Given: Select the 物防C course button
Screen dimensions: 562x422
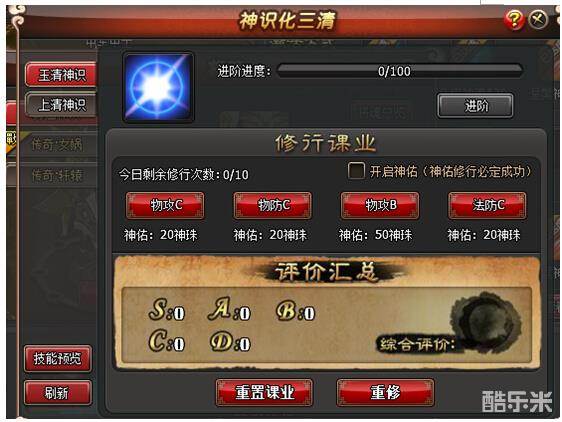Looking at the screenshot, I should point(273,205).
